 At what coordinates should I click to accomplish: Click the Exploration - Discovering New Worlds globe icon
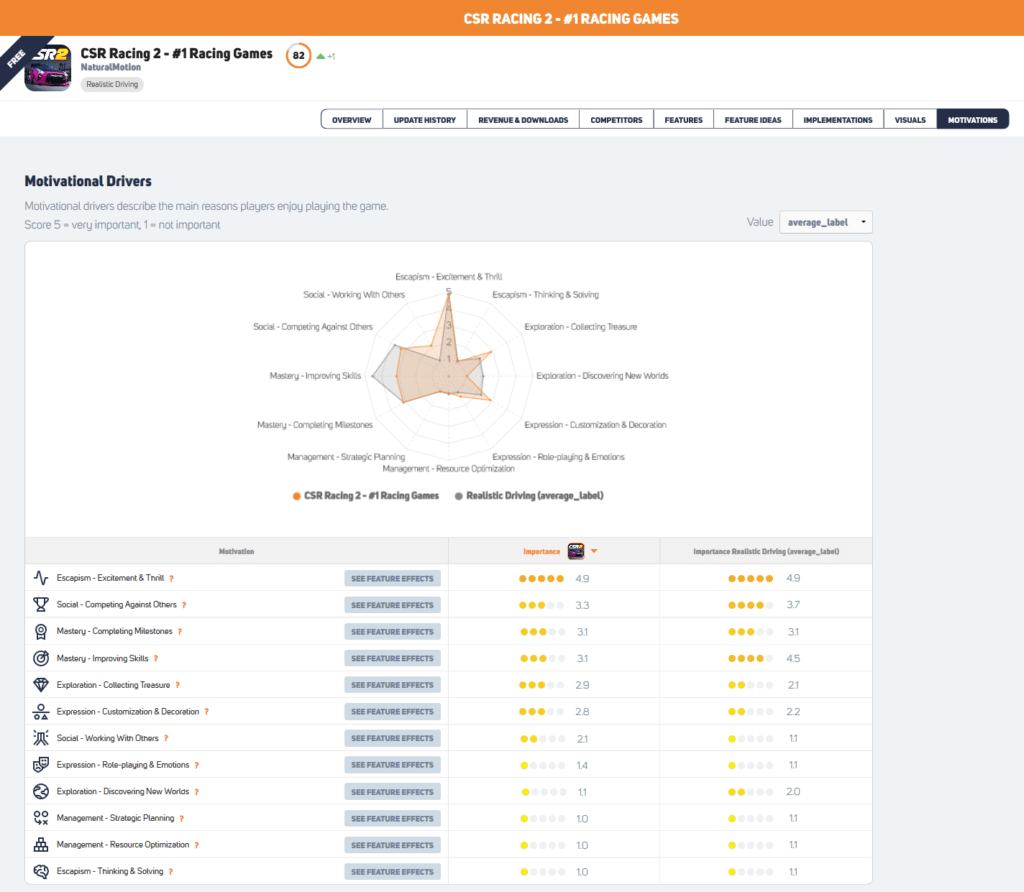click(40, 791)
